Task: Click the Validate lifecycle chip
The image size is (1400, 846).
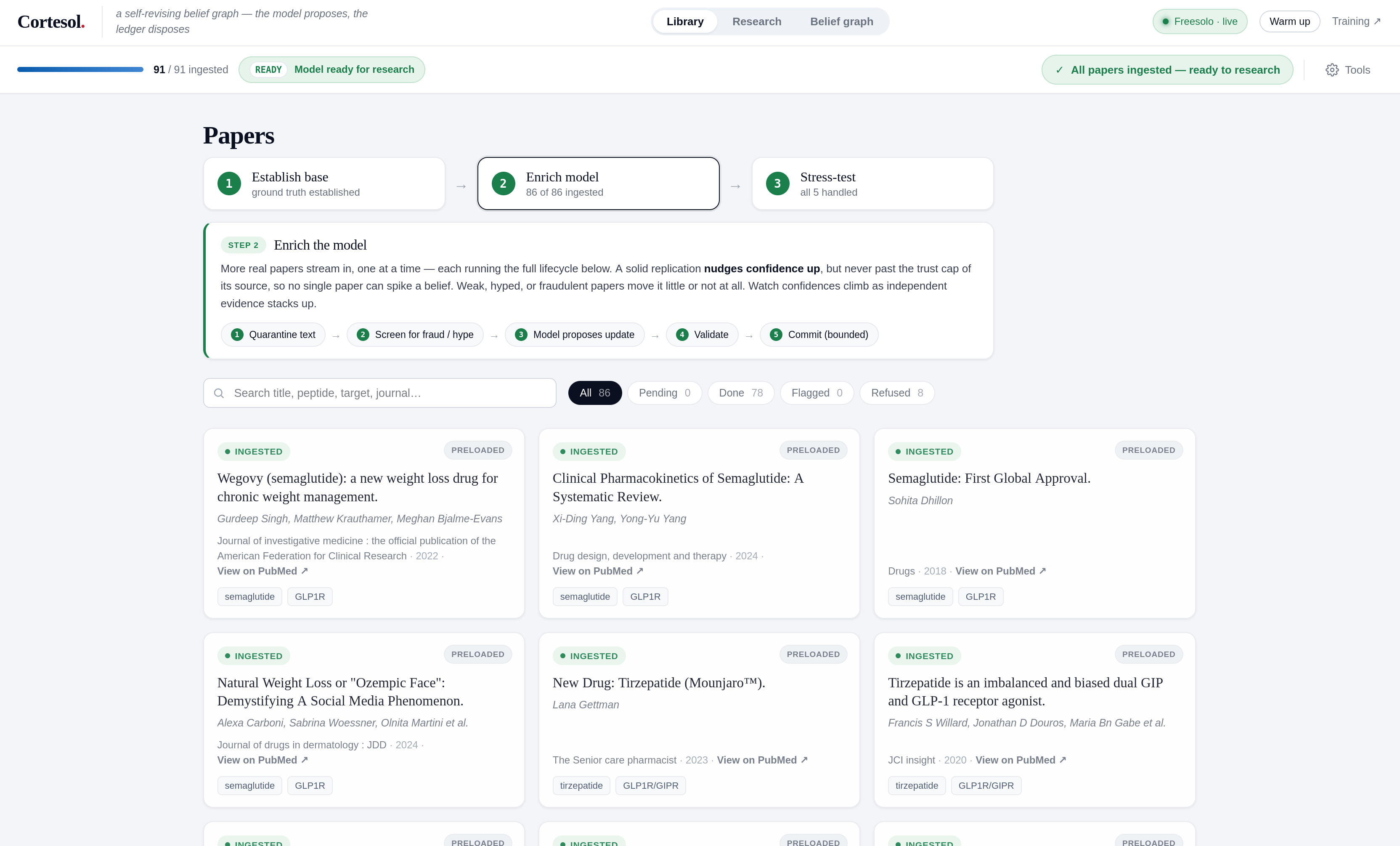Action: 702,335
